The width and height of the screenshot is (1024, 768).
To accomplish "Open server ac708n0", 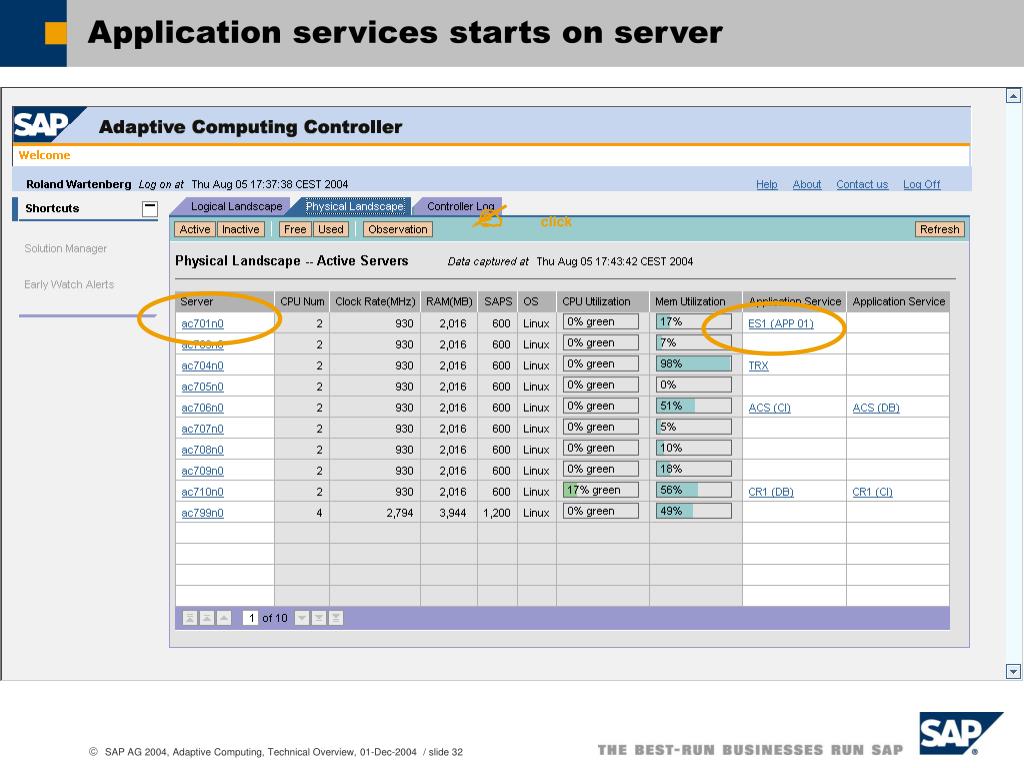I will pyautogui.click(x=202, y=450).
